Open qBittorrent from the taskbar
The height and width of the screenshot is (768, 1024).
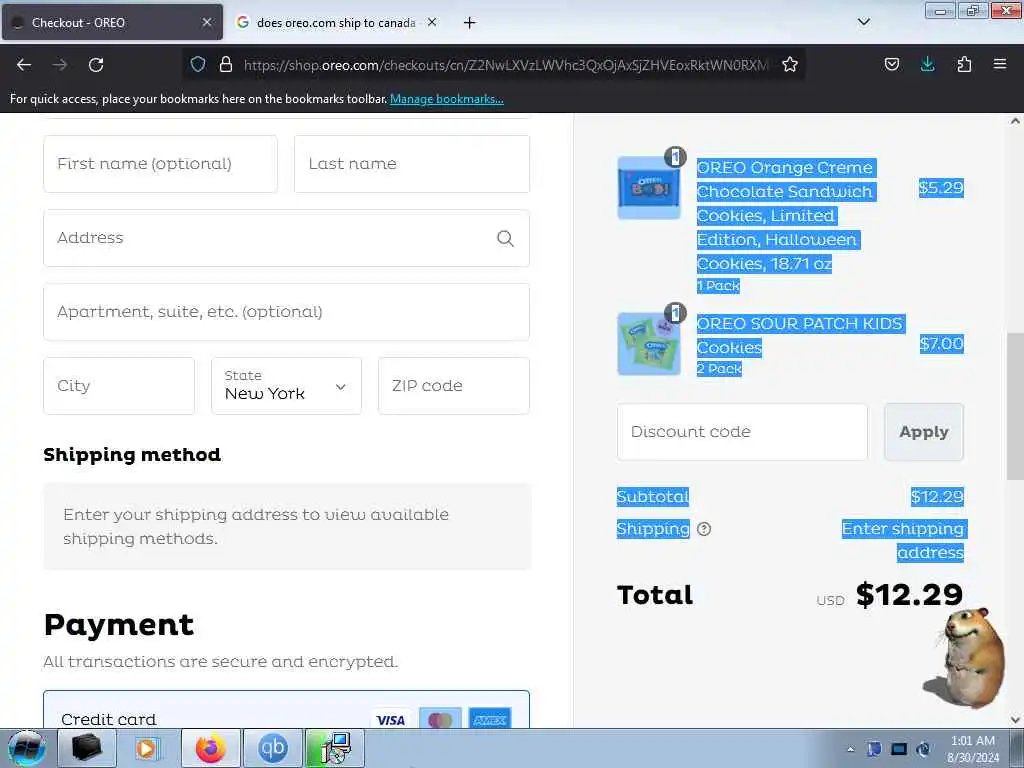(x=272, y=748)
